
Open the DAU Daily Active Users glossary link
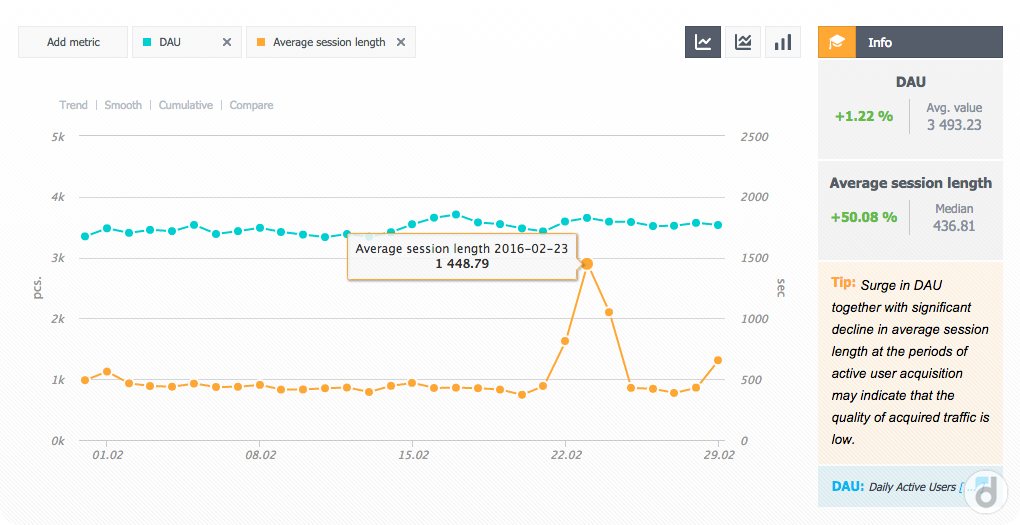(912, 487)
